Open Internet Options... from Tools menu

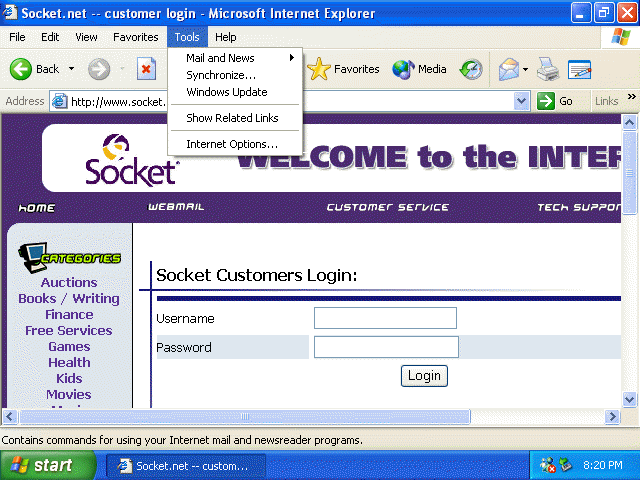click(x=235, y=144)
